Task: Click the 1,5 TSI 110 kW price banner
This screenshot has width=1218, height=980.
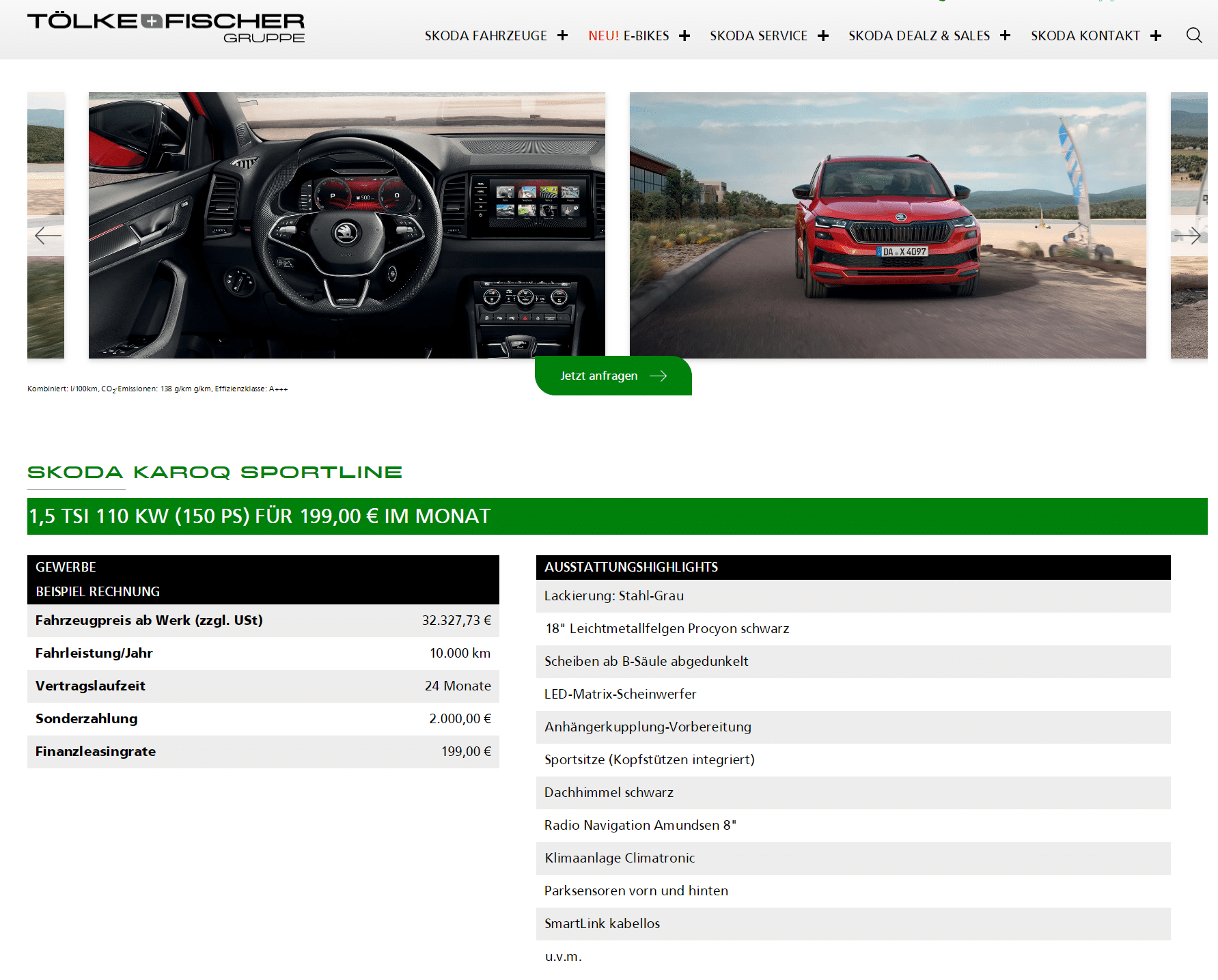Action: (x=618, y=516)
